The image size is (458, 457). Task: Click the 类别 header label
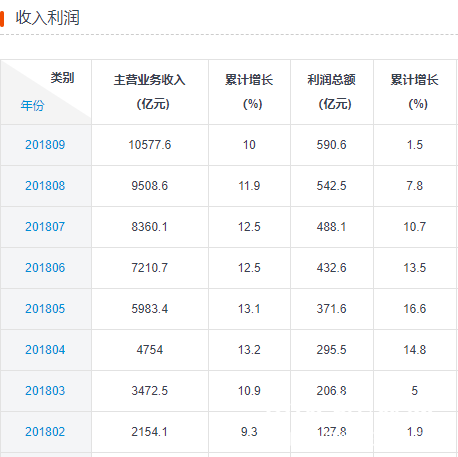[62, 78]
